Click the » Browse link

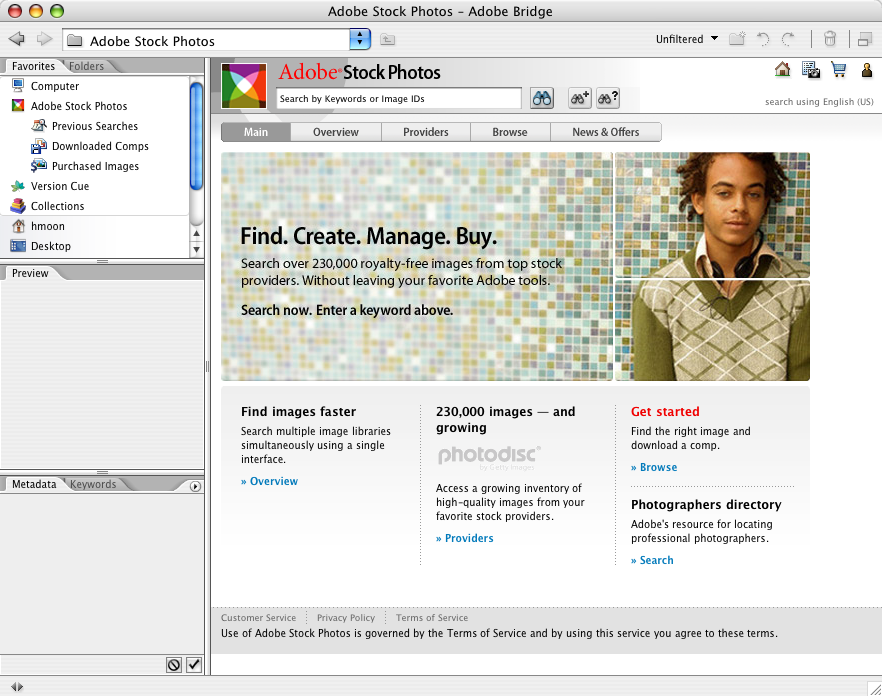[x=654, y=468]
